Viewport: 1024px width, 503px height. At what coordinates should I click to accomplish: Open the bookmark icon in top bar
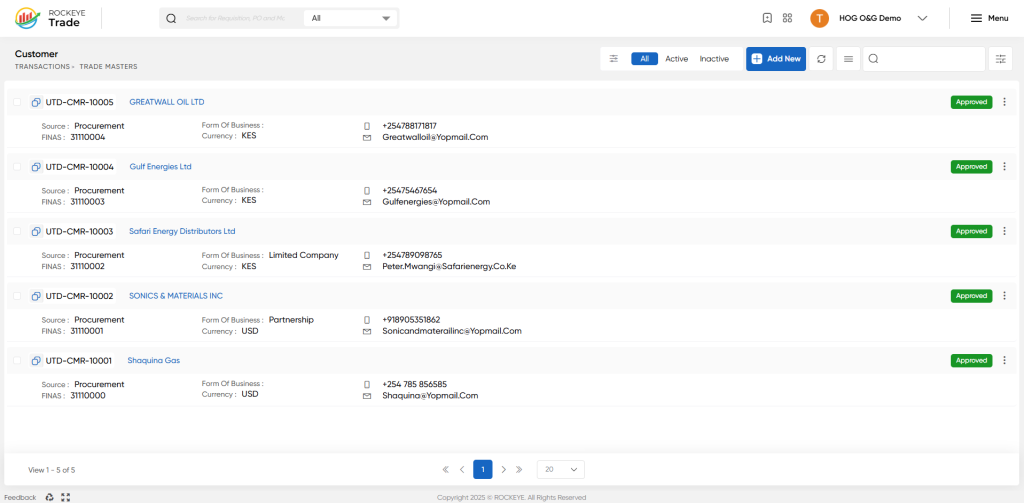pos(767,18)
